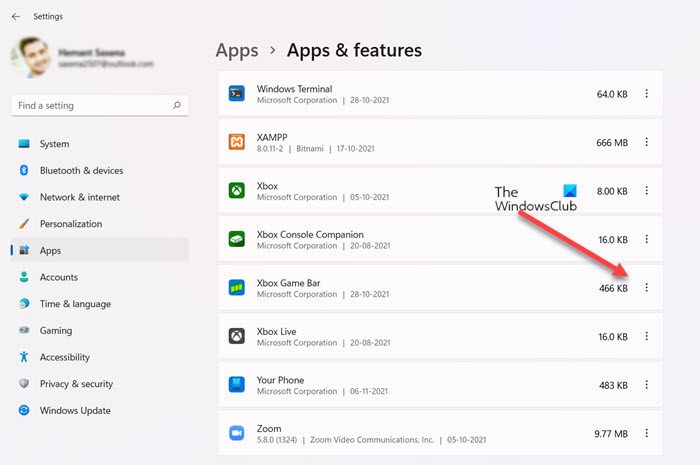The height and width of the screenshot is (465, 700).
Task: Select Apps in the sidebar
Action: pos(100,250)
